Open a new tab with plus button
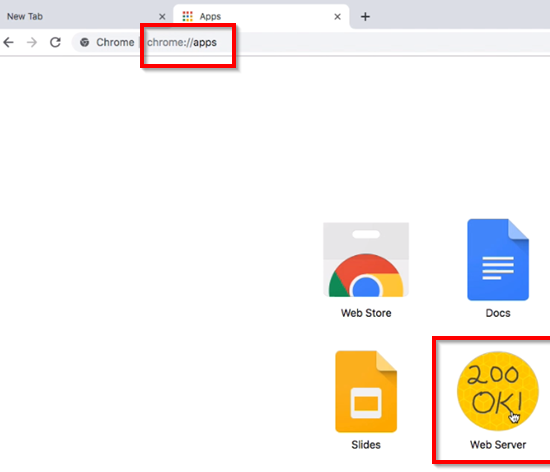The width and height of the screenshot is (550, 472). pos(365,16)
